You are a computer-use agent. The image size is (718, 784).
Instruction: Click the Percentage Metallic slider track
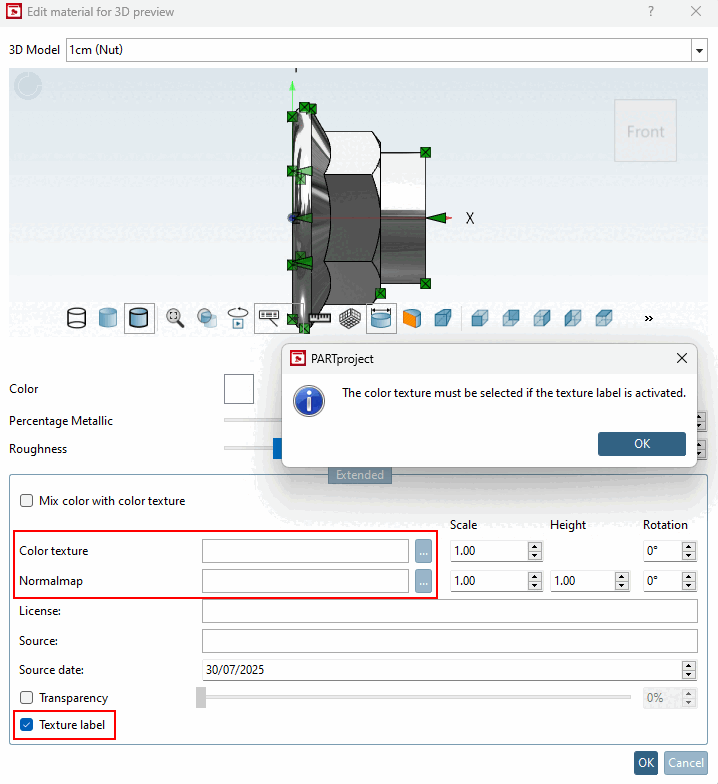[252, 420]
